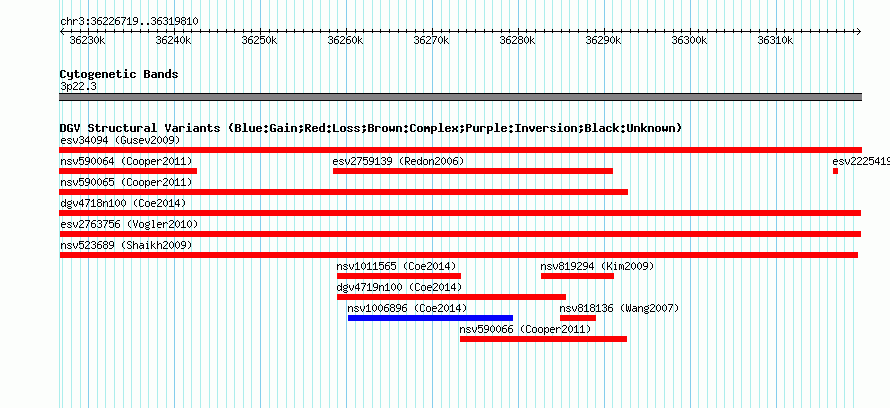Select the nsv818136 short red bar
This screenshot has height=408, width=890.
point(578,318)
